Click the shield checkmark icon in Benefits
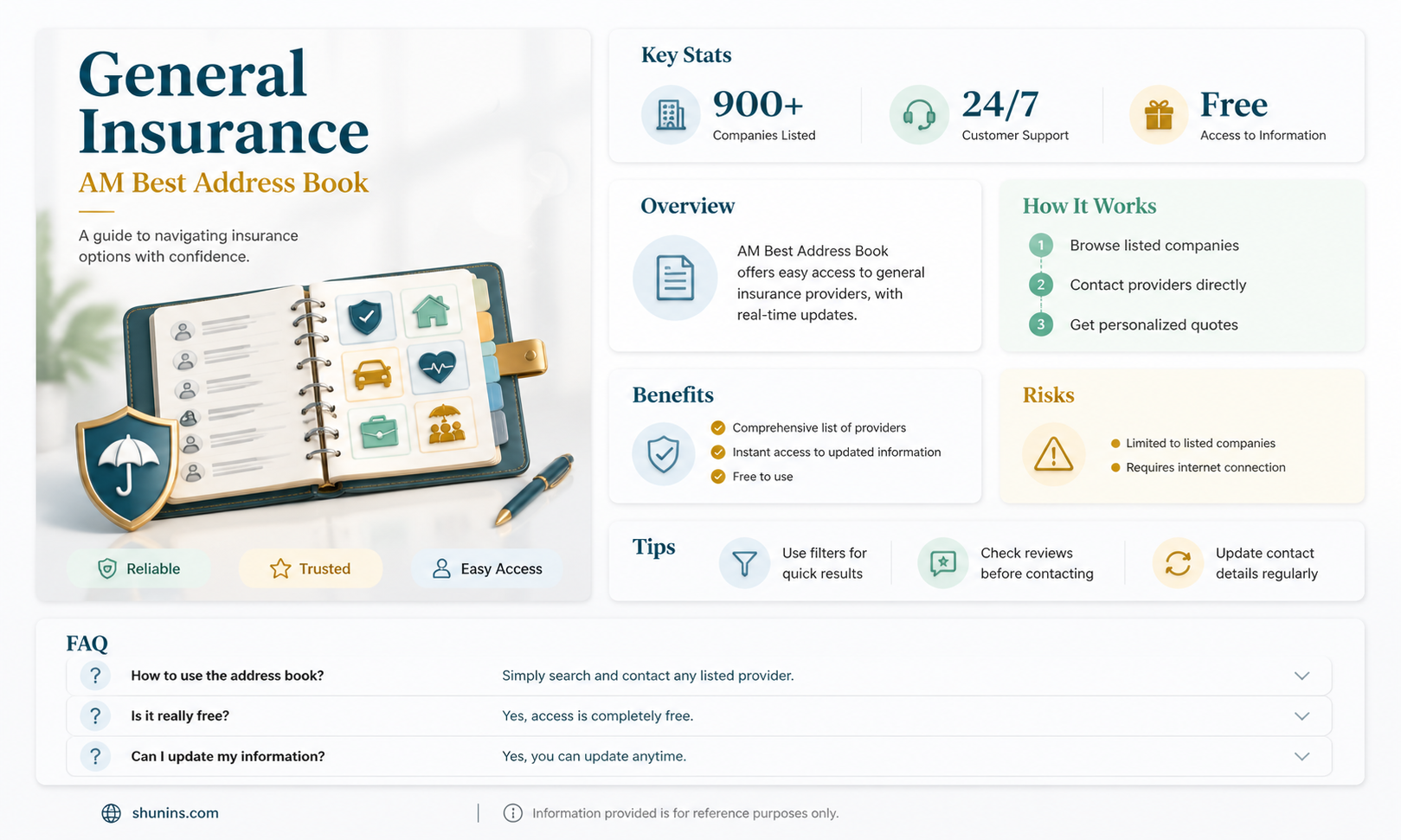The height and width of the screenshot is (840, 1401). coord(664,453)
